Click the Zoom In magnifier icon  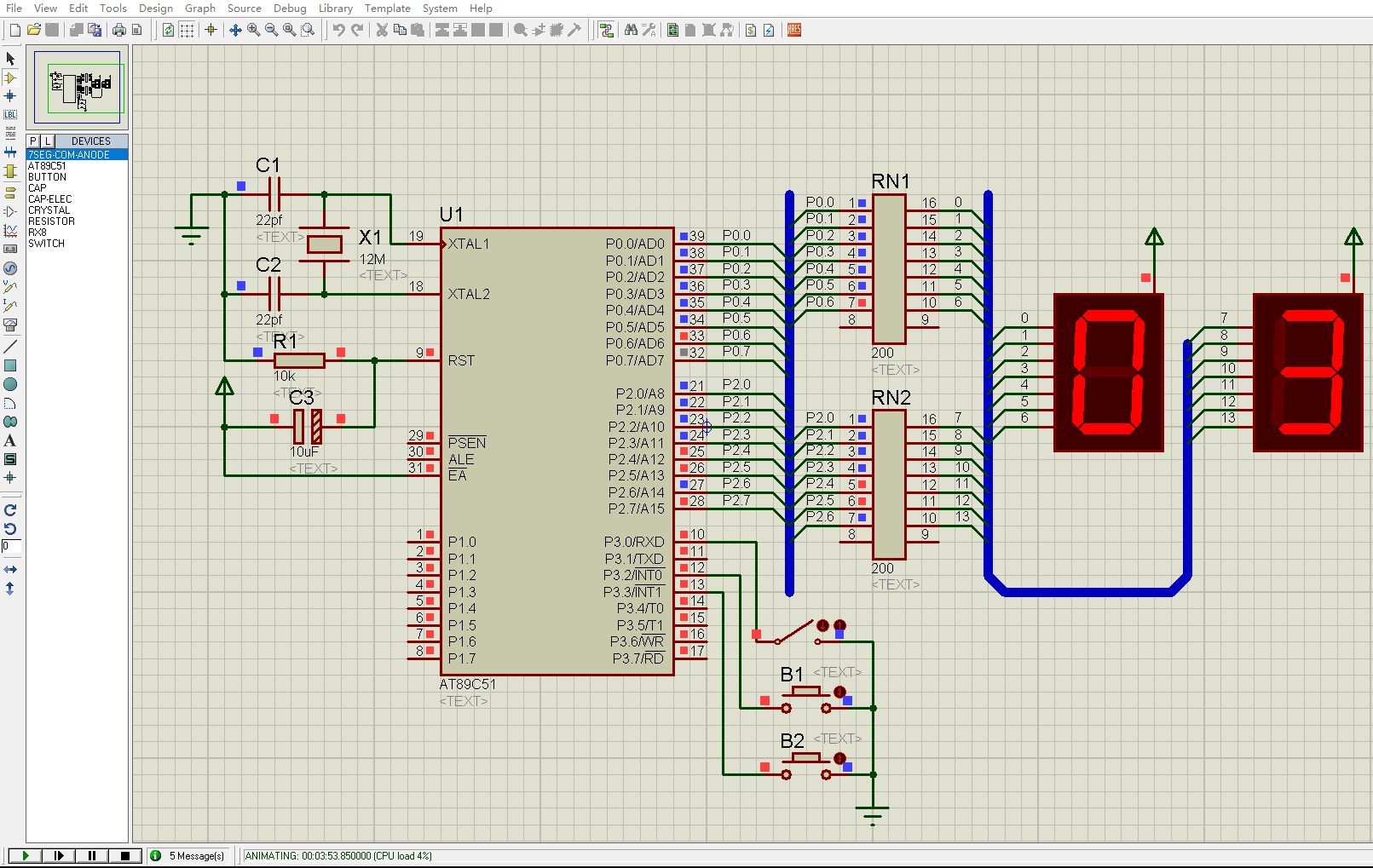click(254, 30)
